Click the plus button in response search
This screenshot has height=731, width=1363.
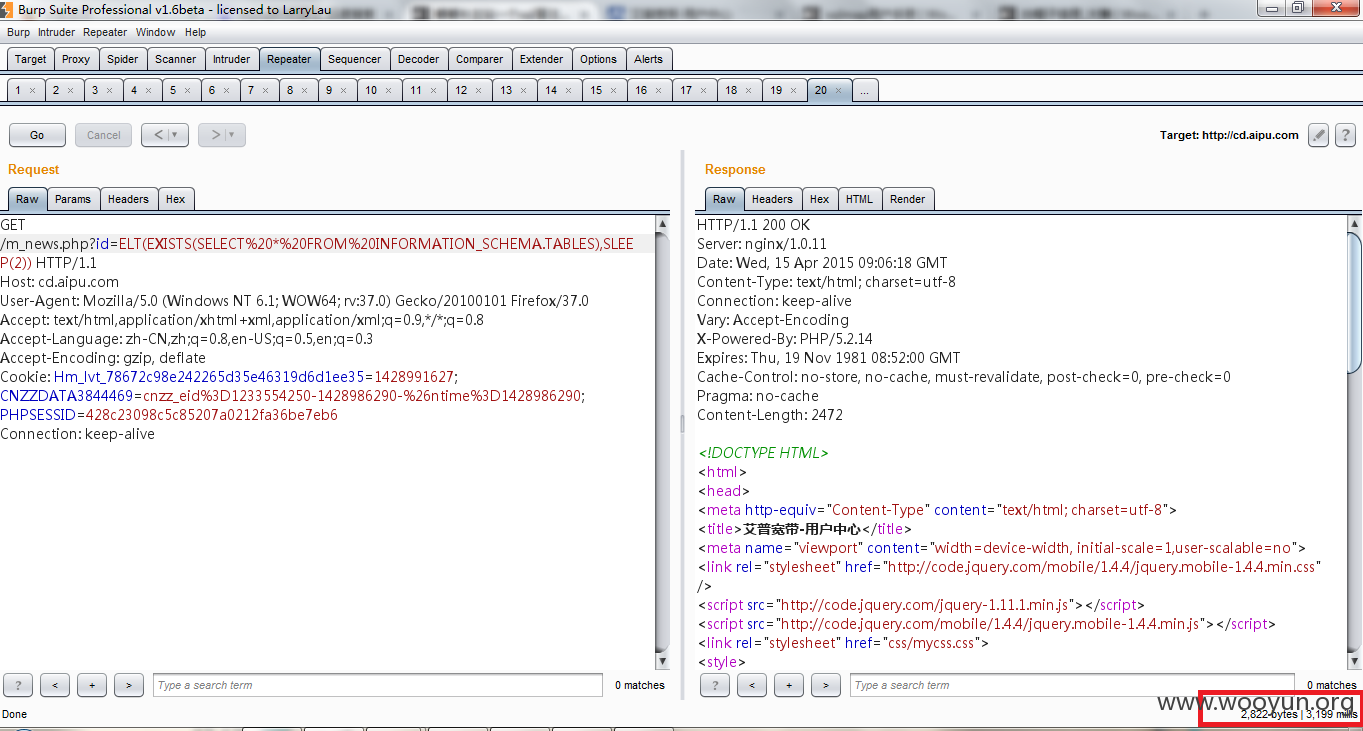point(789,685)
